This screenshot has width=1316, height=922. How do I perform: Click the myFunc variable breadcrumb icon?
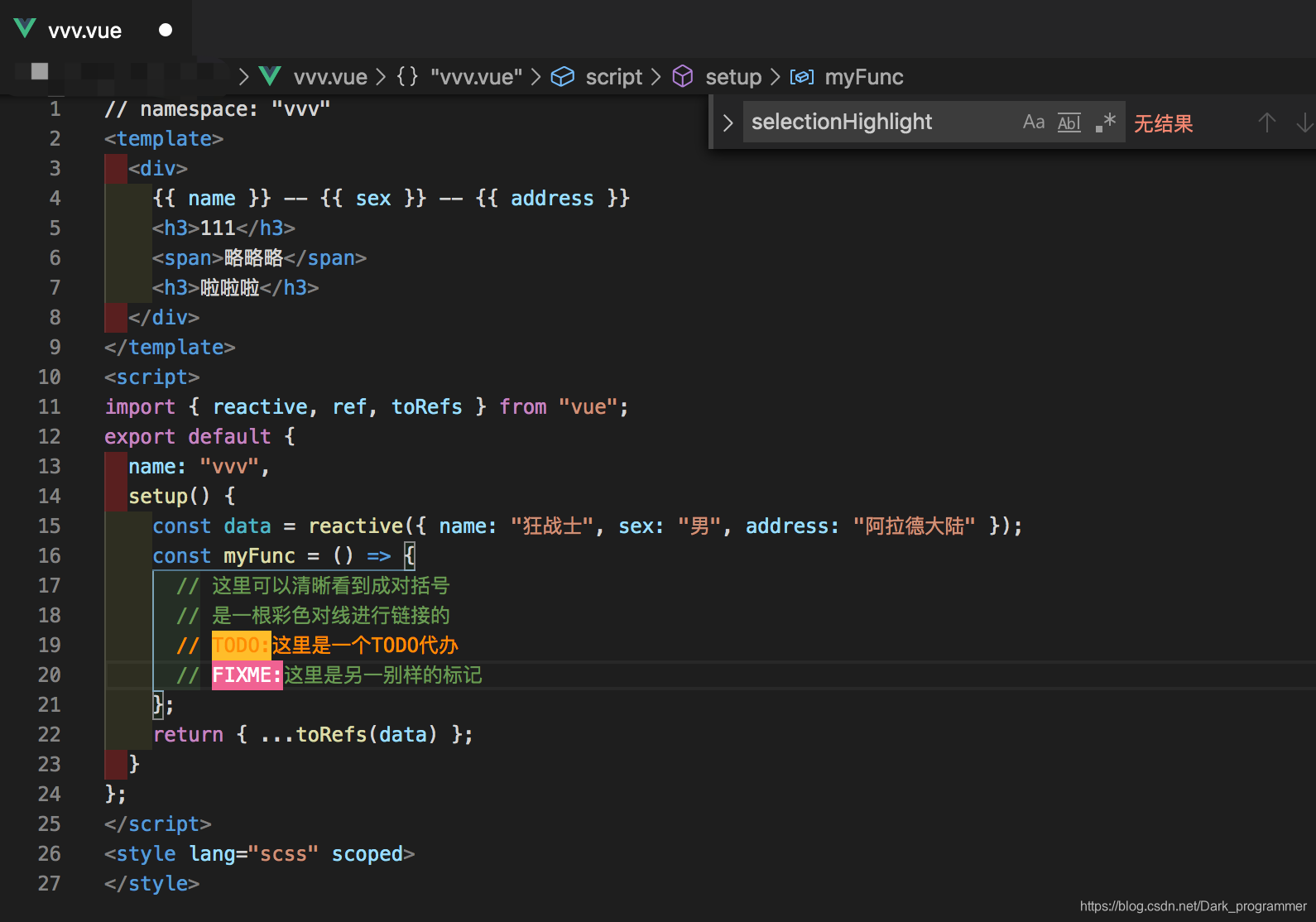tap(802, 77)
